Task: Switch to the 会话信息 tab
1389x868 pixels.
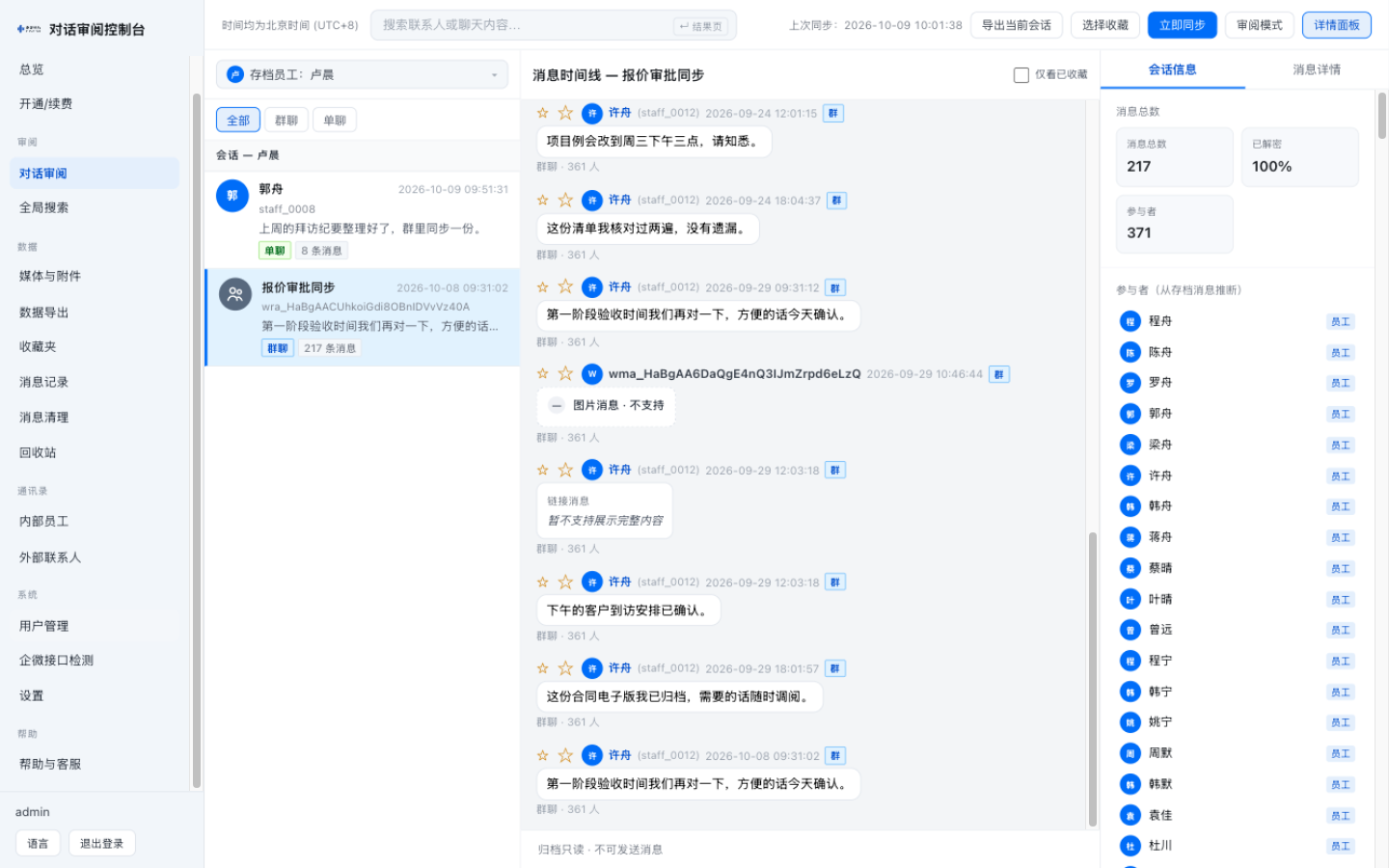Action: coord(1173,69)
